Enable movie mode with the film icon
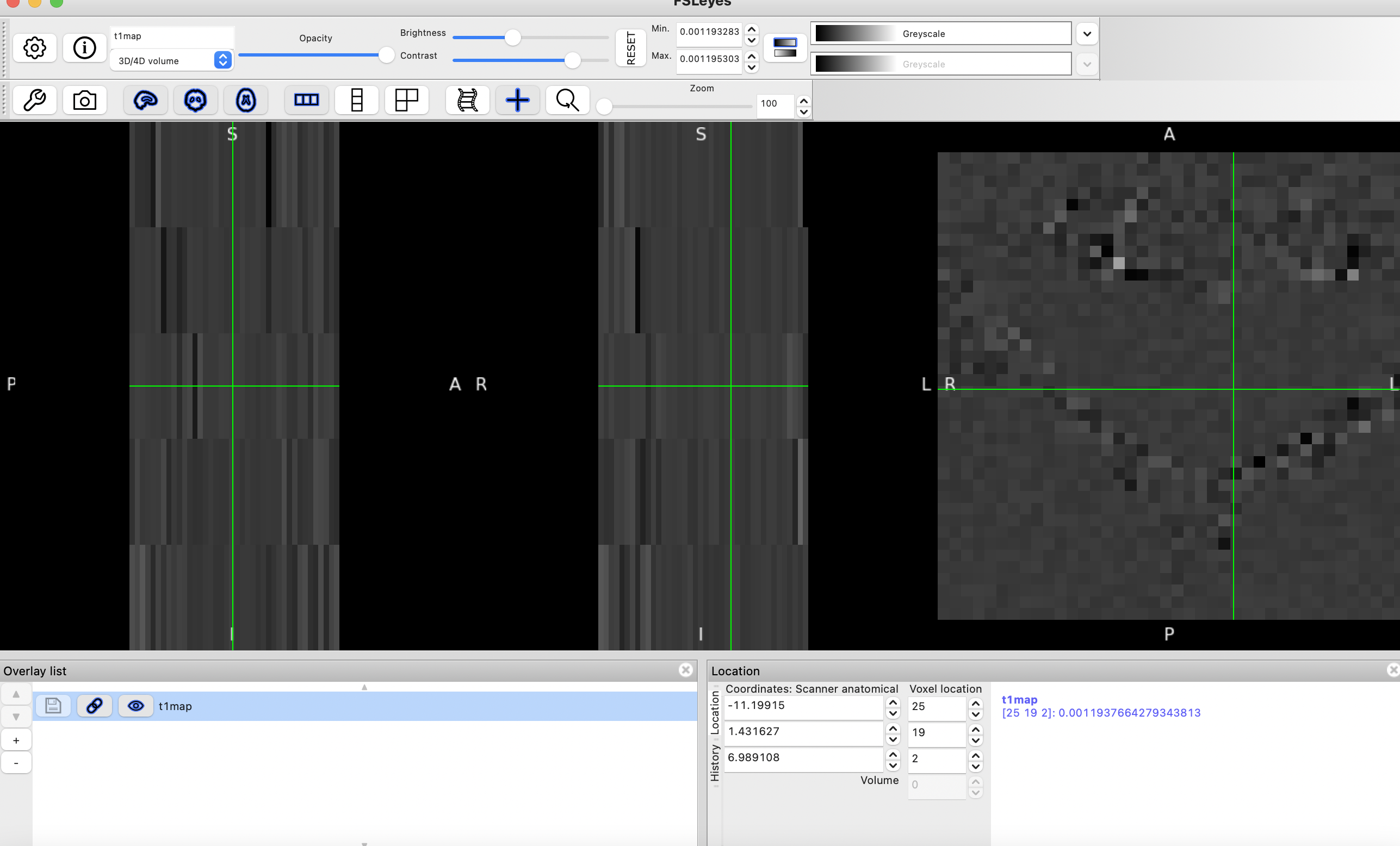This screenshot has width=1400, height=846. tap(467, 100)
